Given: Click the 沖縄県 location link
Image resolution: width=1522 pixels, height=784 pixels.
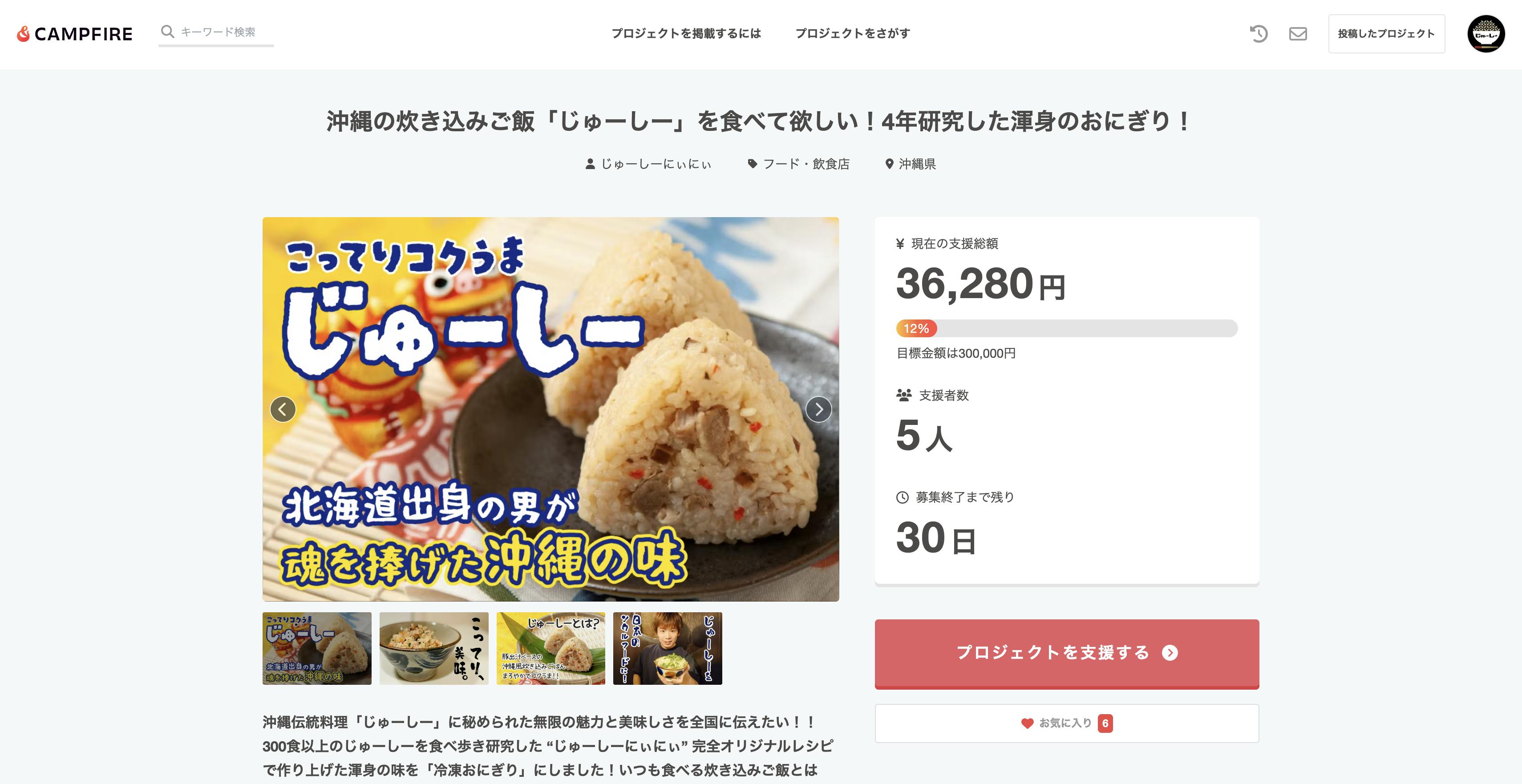Looking at the screenshot, I should tap(910, 164).
